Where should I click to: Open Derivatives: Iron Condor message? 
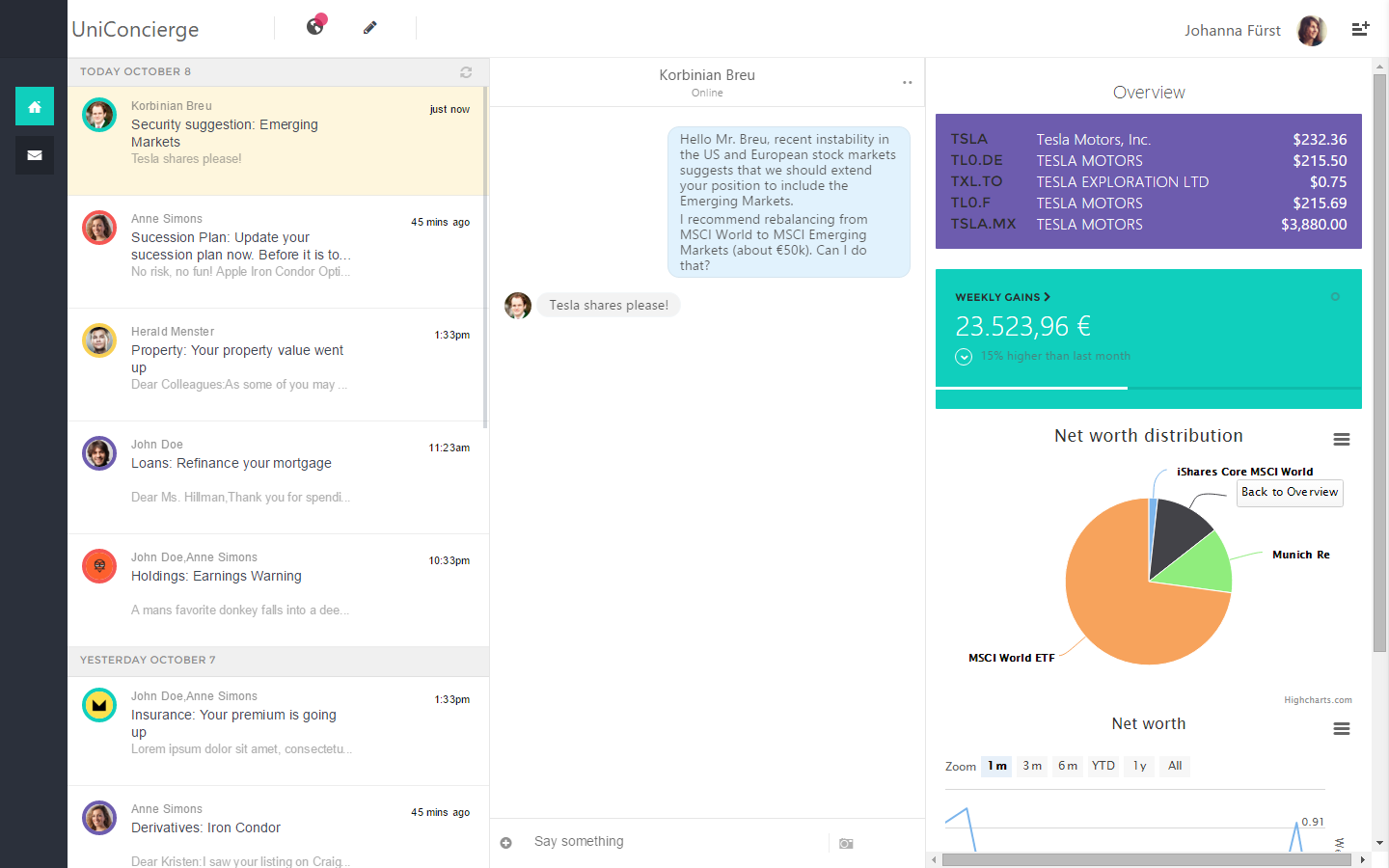[x=277, y=827]
